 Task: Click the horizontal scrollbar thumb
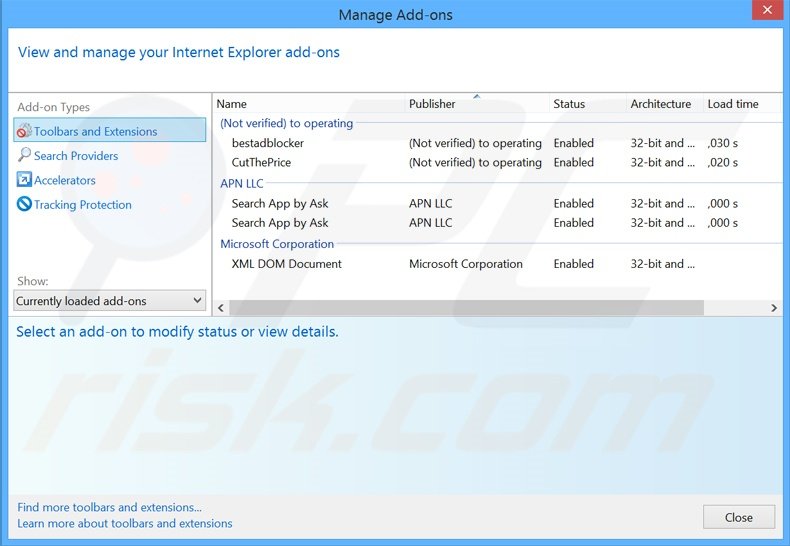[467, 307]
